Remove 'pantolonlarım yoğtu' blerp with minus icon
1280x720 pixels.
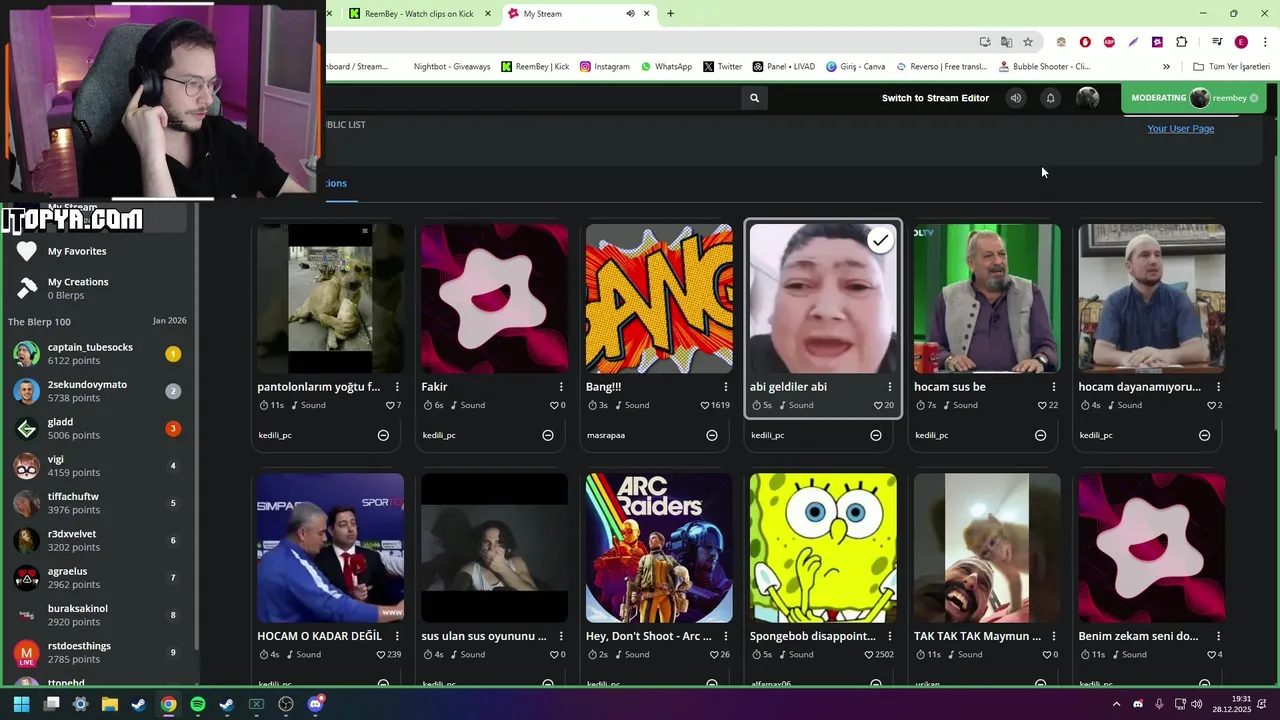point(383,435)
